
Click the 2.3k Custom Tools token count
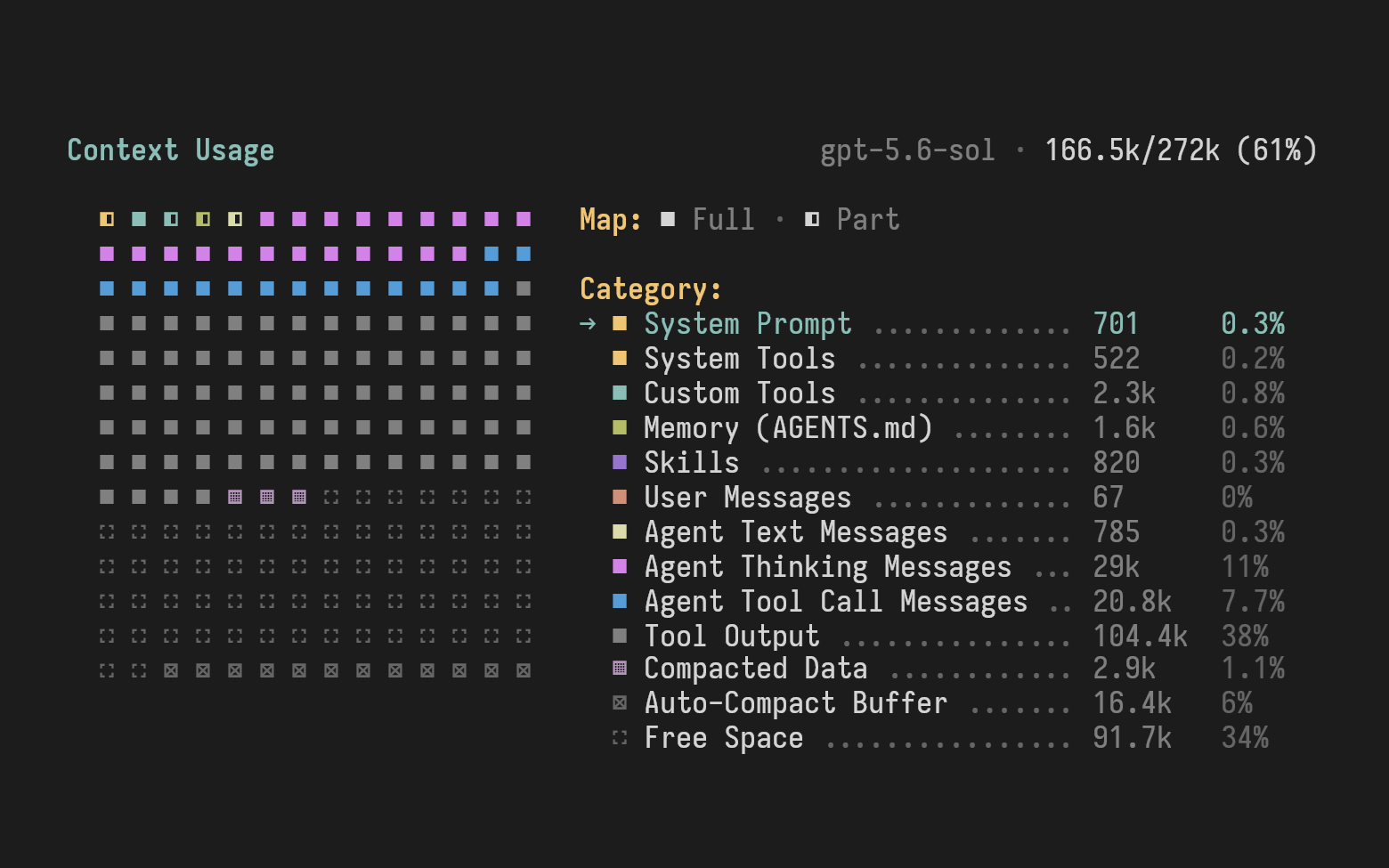[1125, 393]
